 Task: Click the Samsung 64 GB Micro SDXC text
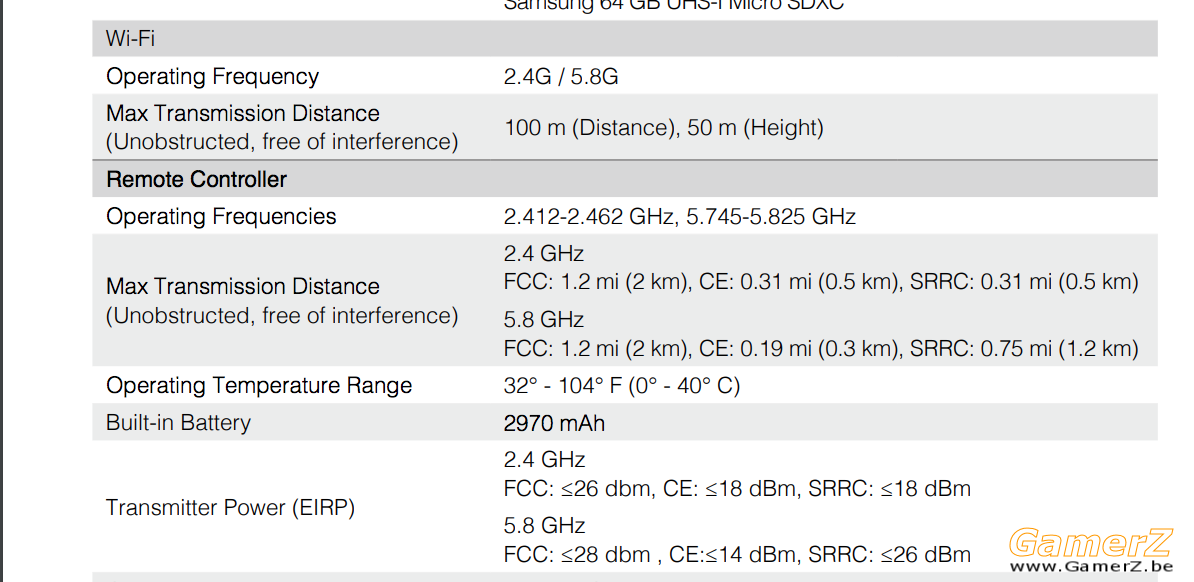point(674,5)
